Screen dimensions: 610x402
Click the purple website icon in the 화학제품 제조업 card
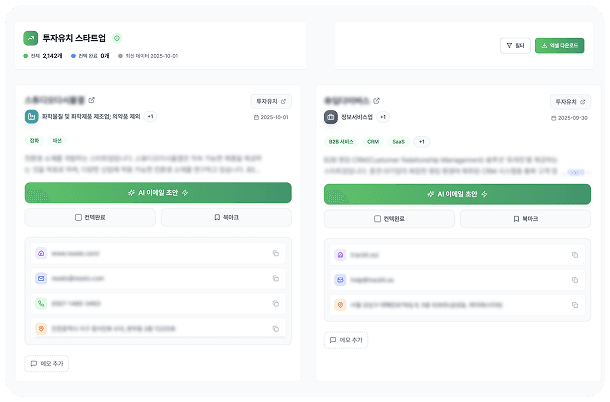tap(41, 253)
